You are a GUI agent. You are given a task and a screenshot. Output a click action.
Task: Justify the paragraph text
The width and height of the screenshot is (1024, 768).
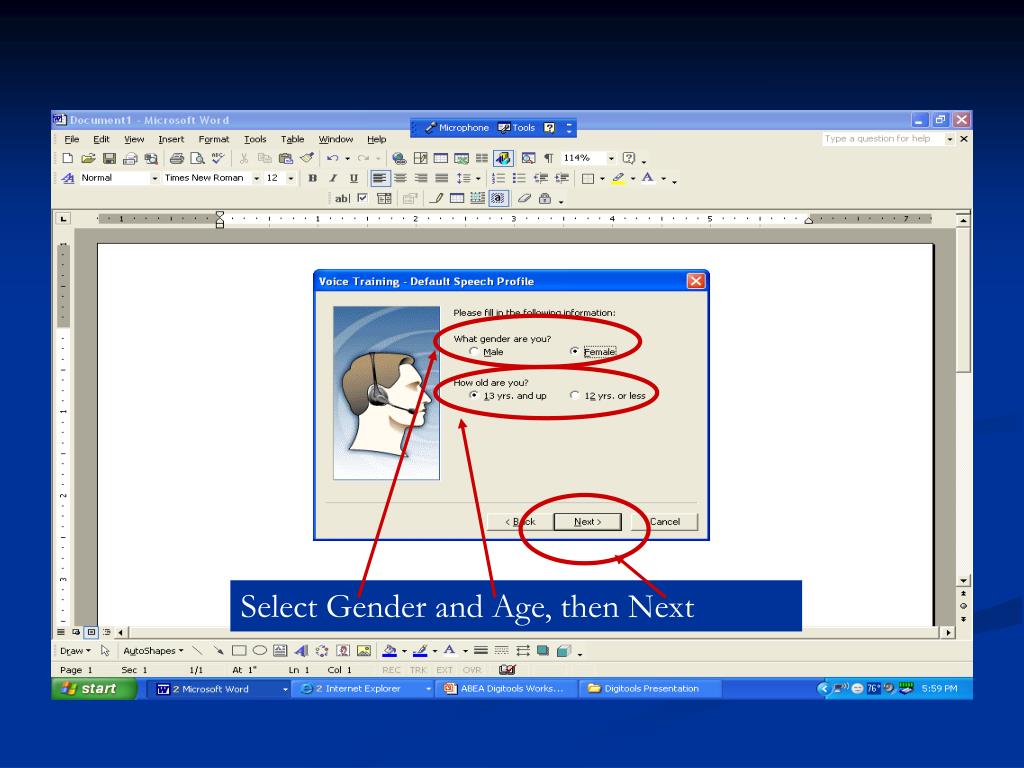[x=442, y=178]
